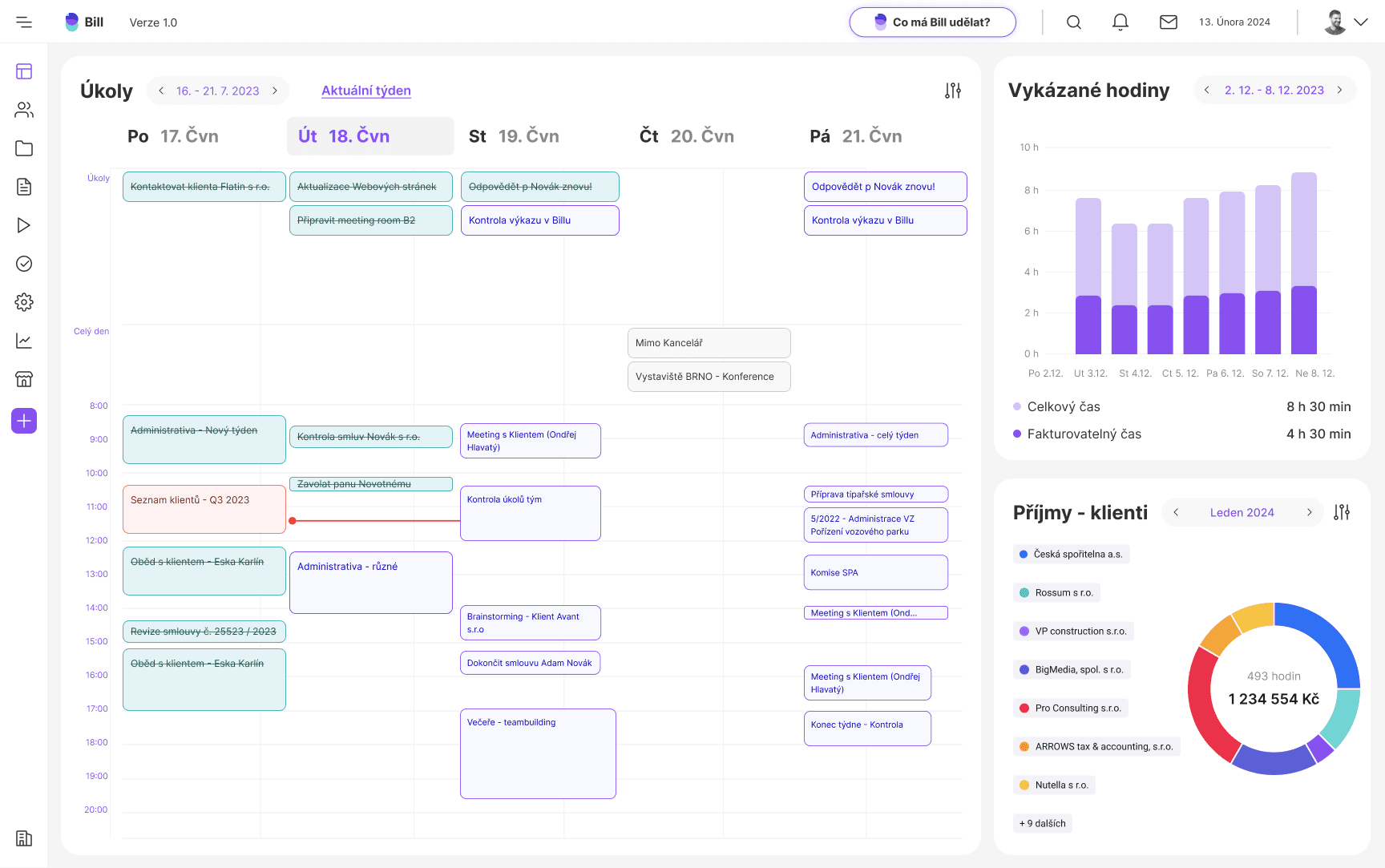
Task: Open the Mimo Kancelář all-day event
Action: pyautogui.click(x=709, y=343)
